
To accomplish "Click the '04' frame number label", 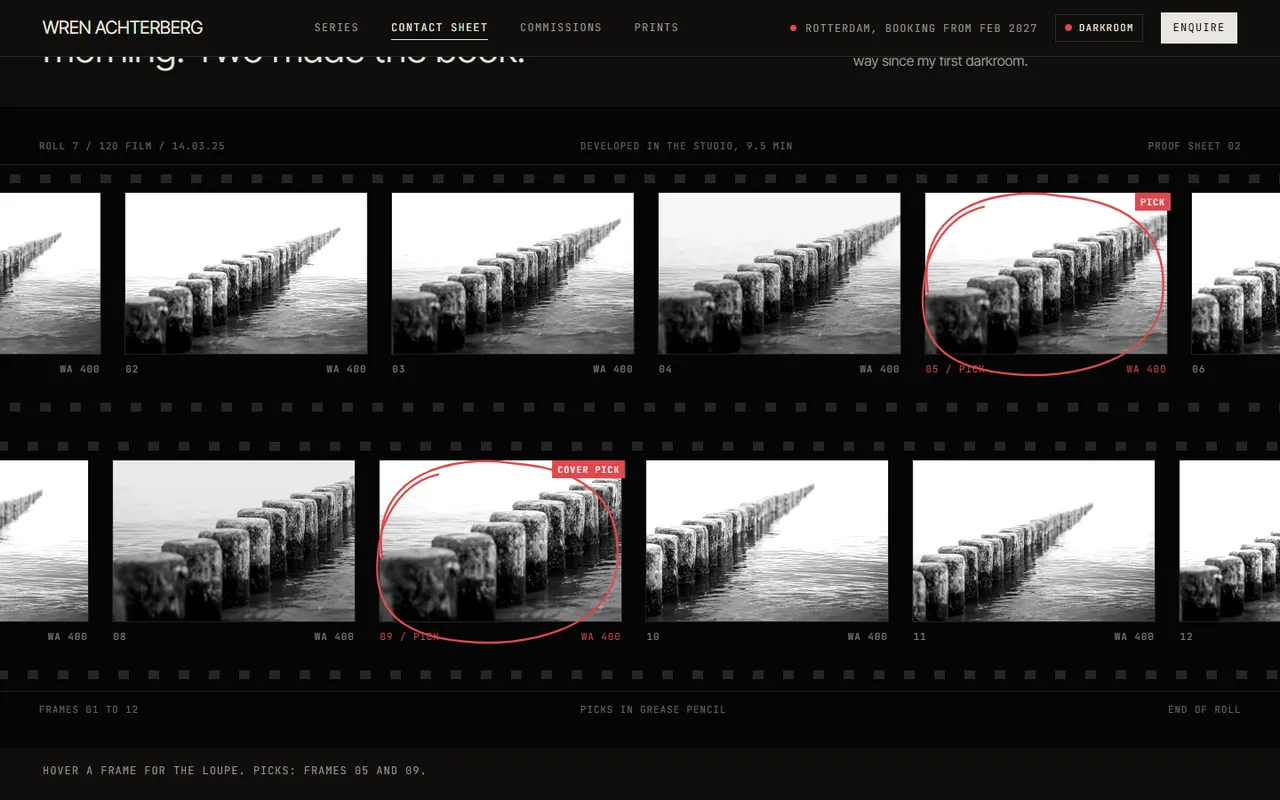I will (665, 369).
